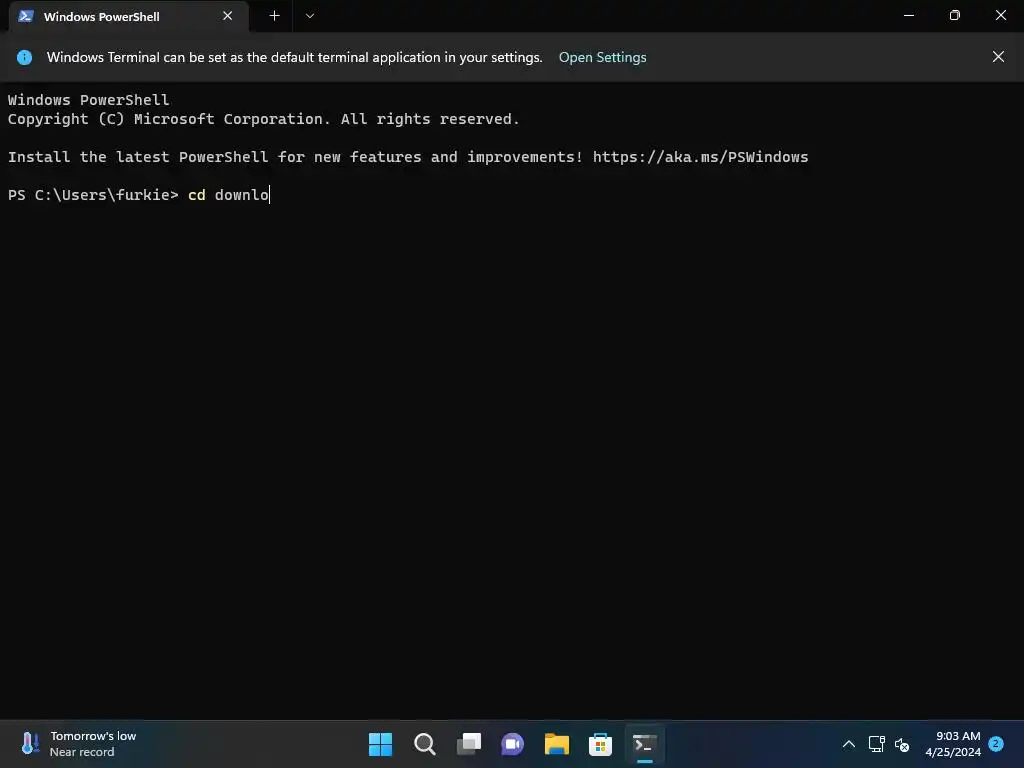Viewport: 1024px width, 768px height.
Task: Click the PowerShell icon in the tab
Action: (x=26, y=16)
